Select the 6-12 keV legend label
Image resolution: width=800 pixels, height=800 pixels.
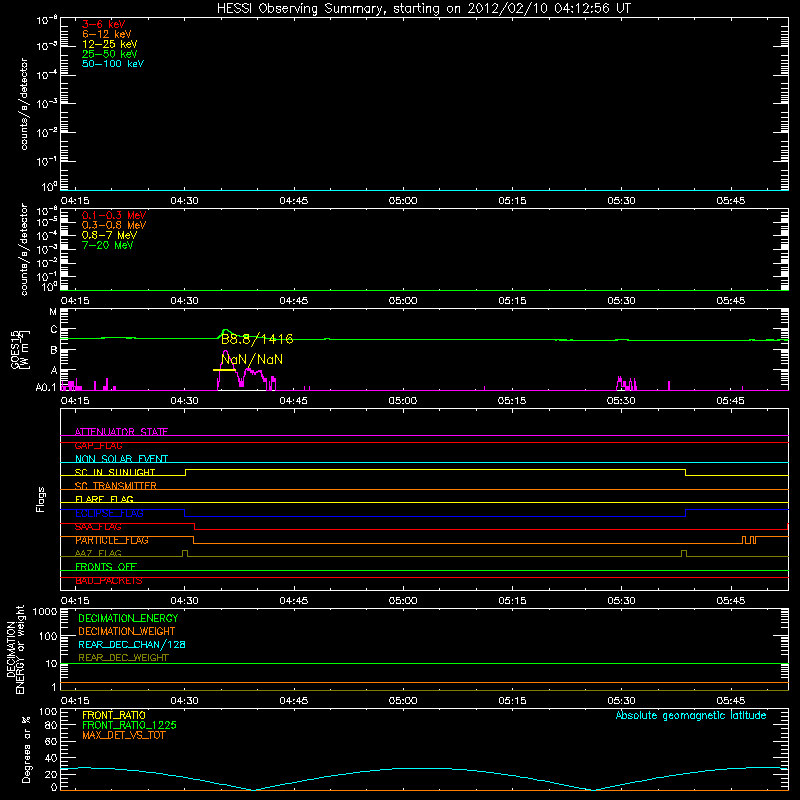107,34
